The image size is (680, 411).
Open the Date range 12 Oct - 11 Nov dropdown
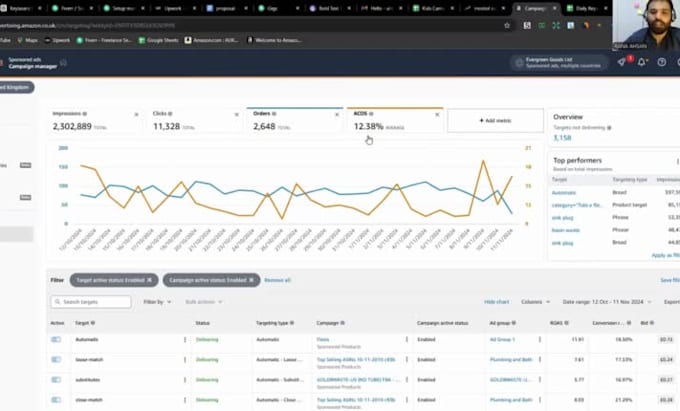click(x=607, y=302)
